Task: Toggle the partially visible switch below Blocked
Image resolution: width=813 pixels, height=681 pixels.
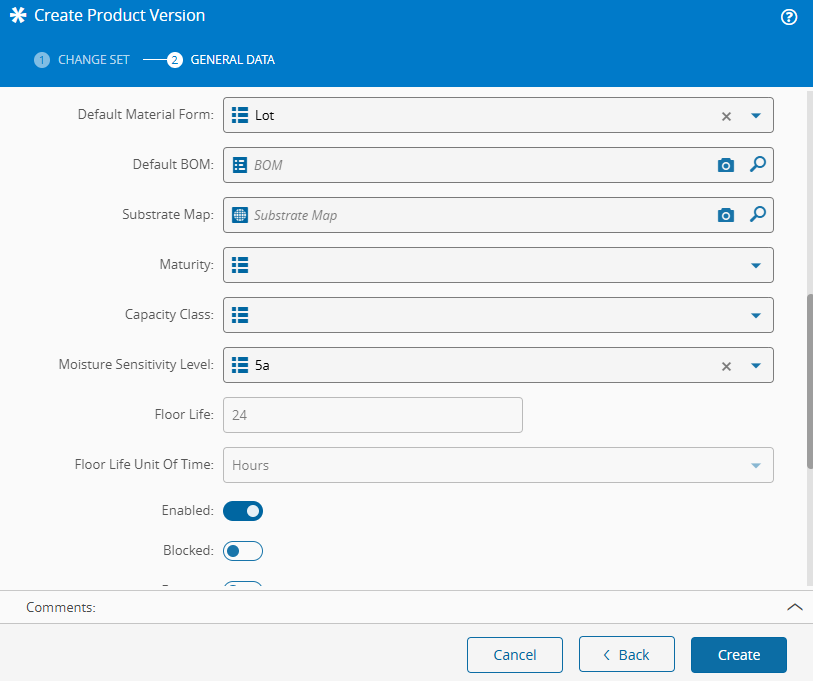Action: point(243,586)
